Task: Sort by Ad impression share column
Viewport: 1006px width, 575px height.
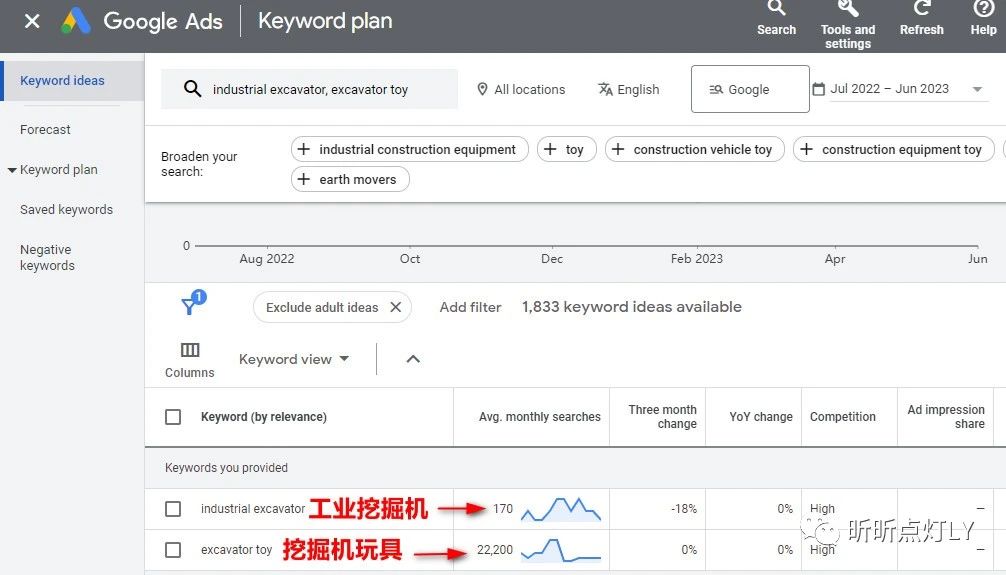Action: (x=946, y=417)
